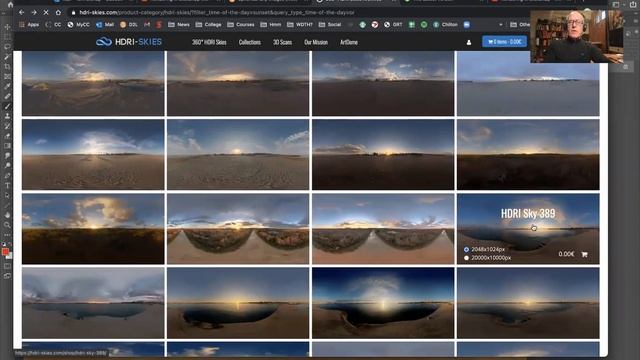Select the Photoshop Move tool
Screen dimensions: 640x360
7,27
